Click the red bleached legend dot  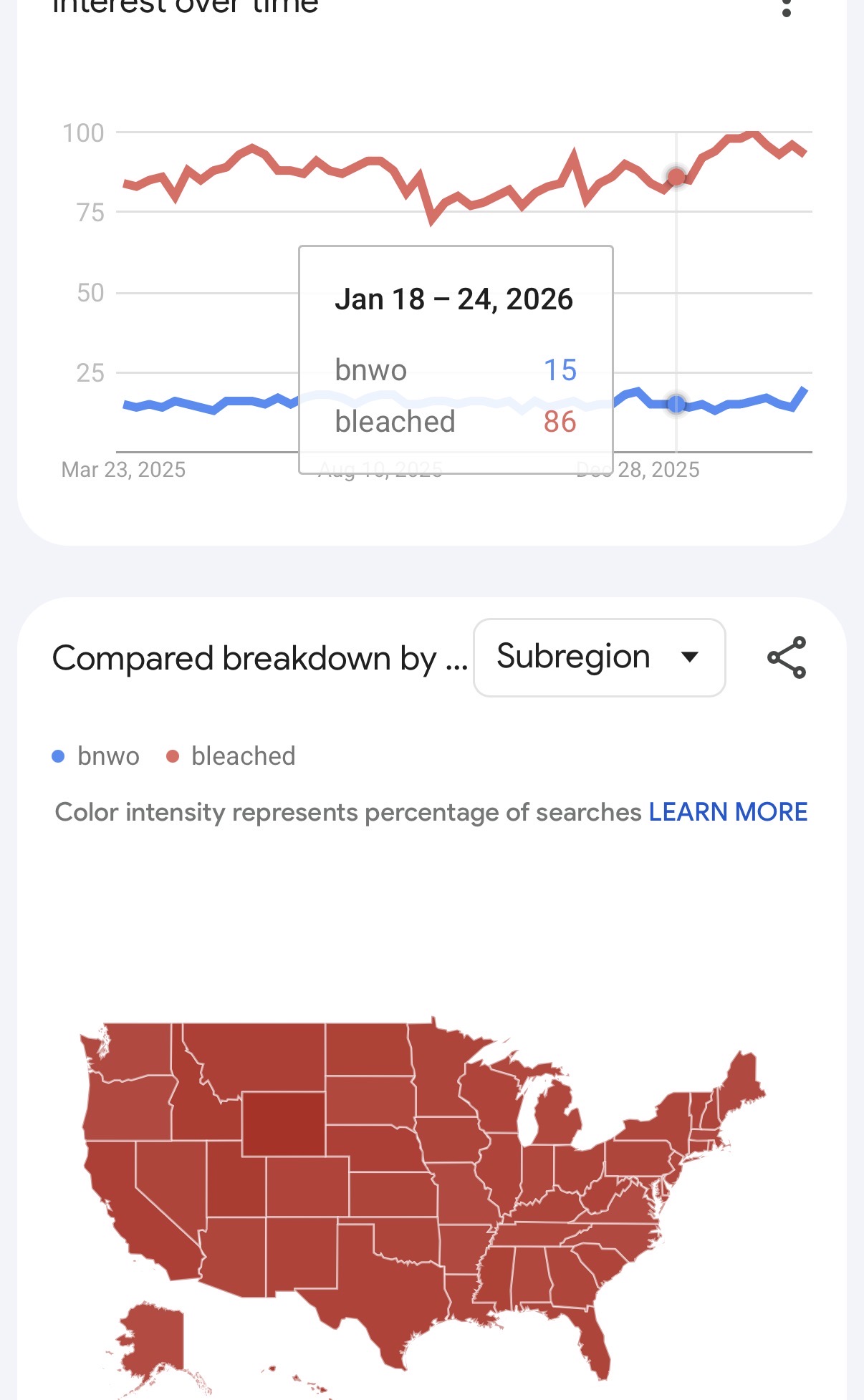[173, 756]
